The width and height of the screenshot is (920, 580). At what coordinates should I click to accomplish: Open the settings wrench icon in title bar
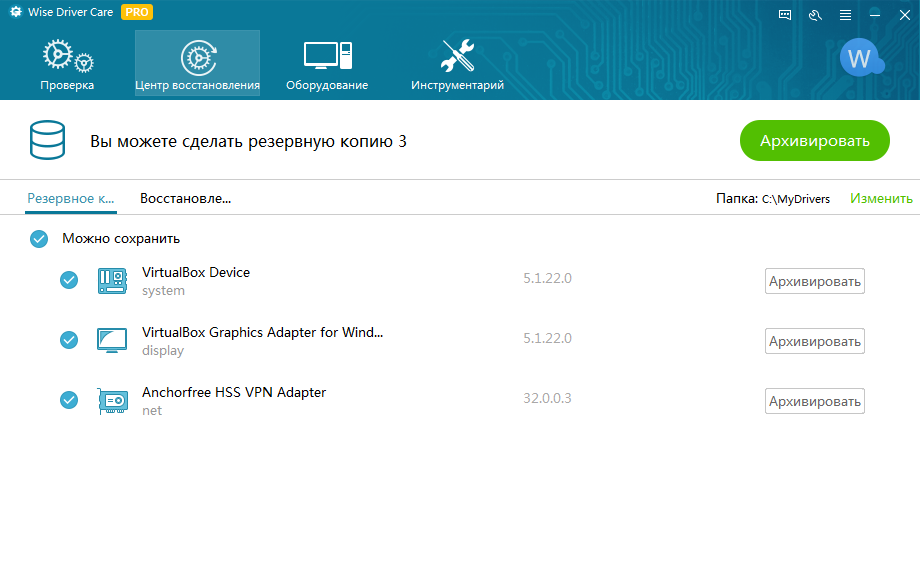[x=815, y=15]
